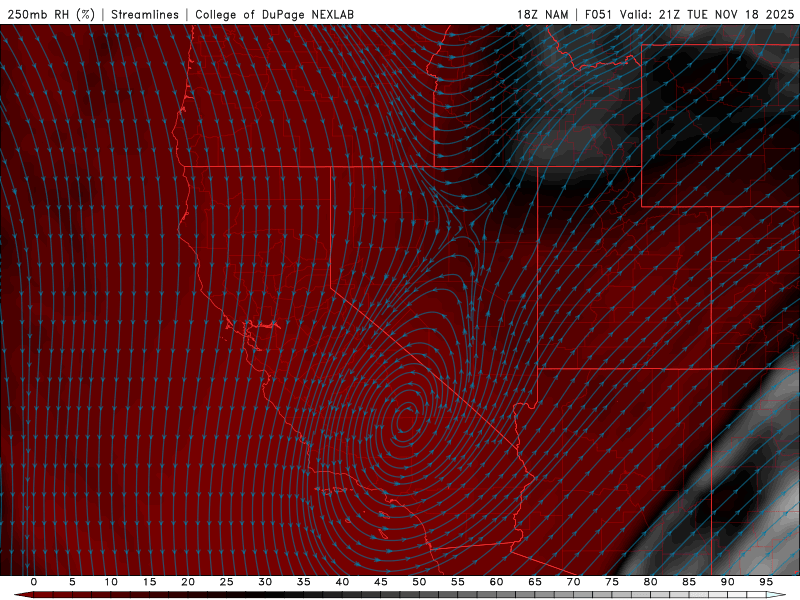The height and width of the screenshot is (600, 800).
Task: Click the colorbar label '85'
Action: point(689,582)
